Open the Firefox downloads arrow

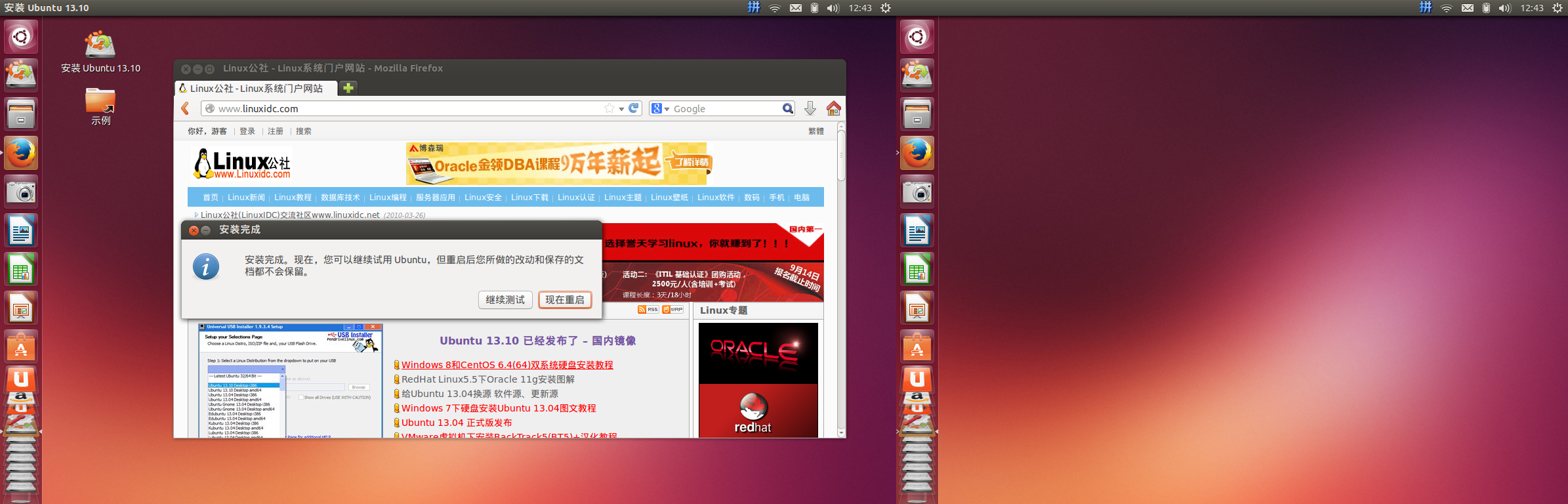coord(810,108)
